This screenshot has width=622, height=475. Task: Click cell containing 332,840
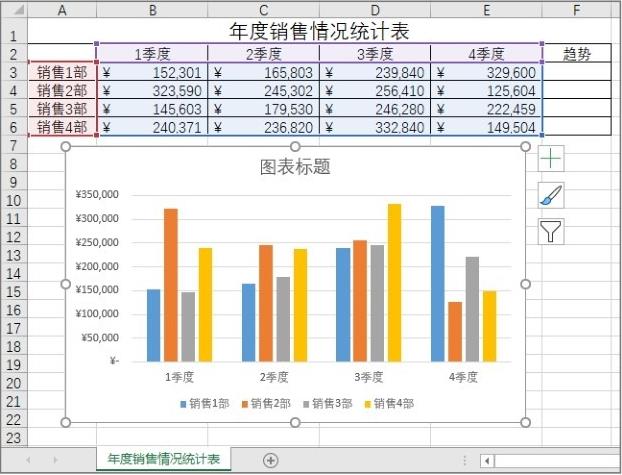coord(375,127)
